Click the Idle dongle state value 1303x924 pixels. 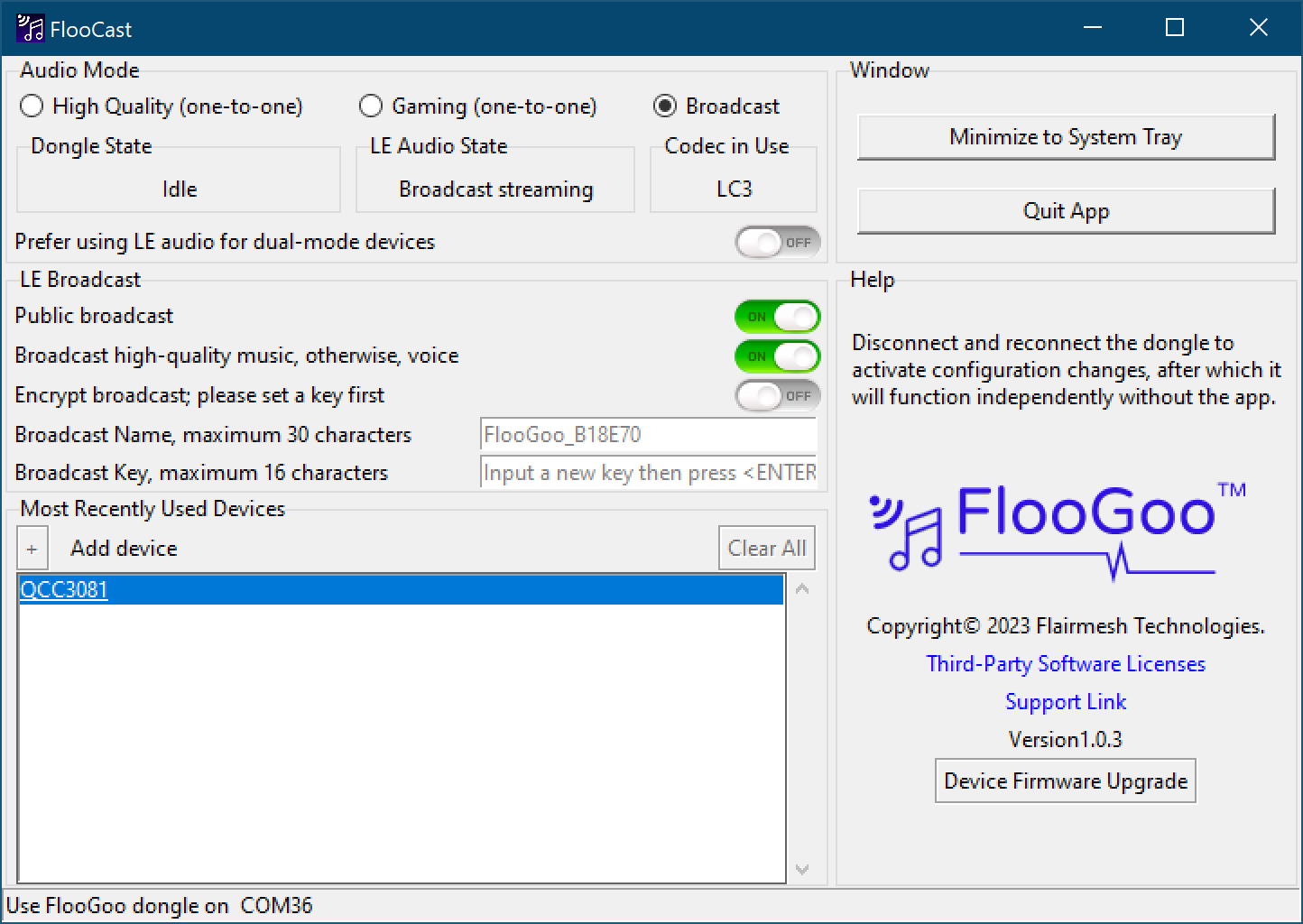pyautogui.click(x=180, y=189)
